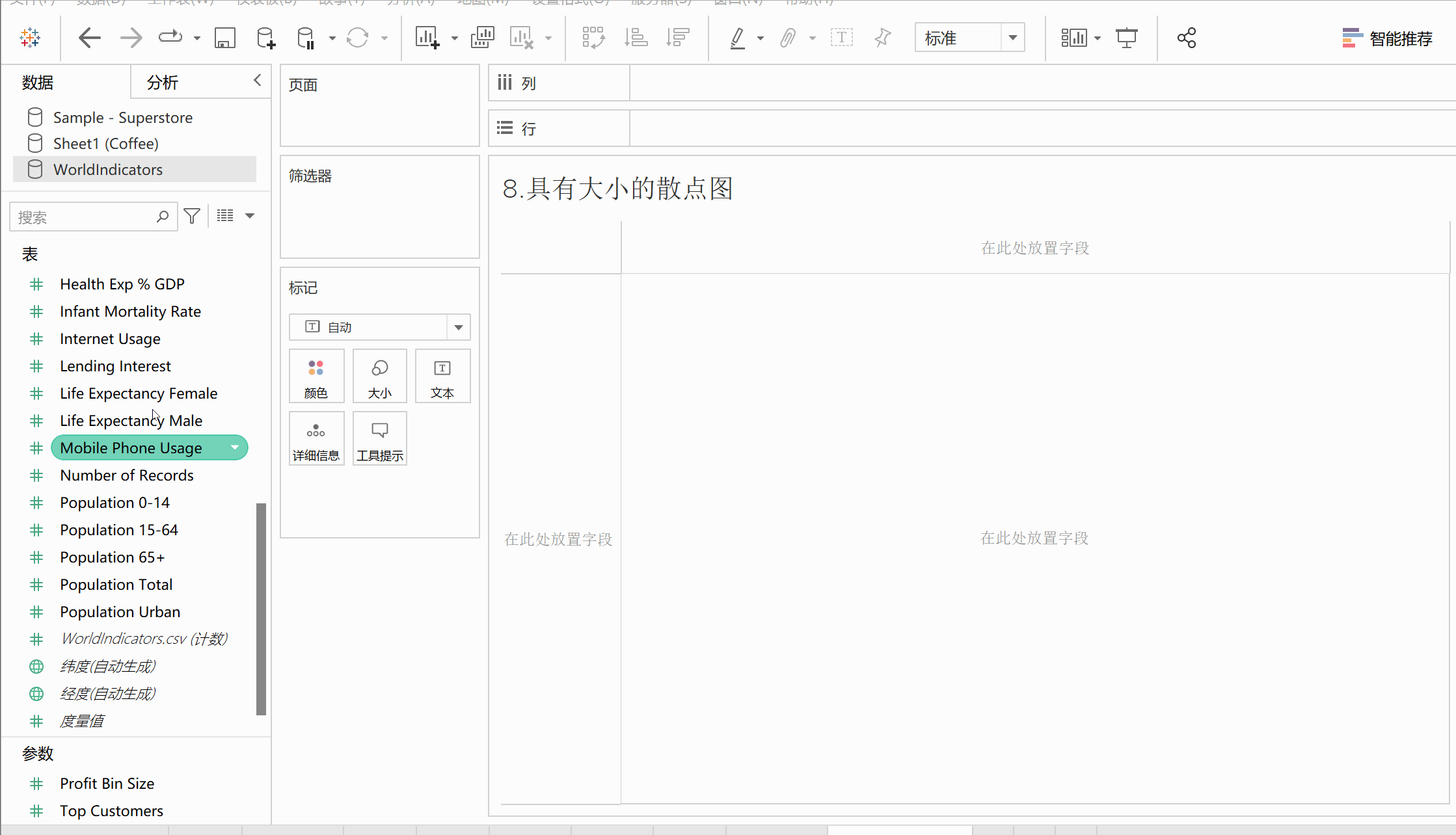Image resolution: width=1456 pixels, height=835 pixels.
Task: Click the Size (大小) marks button
Action: (x=379, y=377)
